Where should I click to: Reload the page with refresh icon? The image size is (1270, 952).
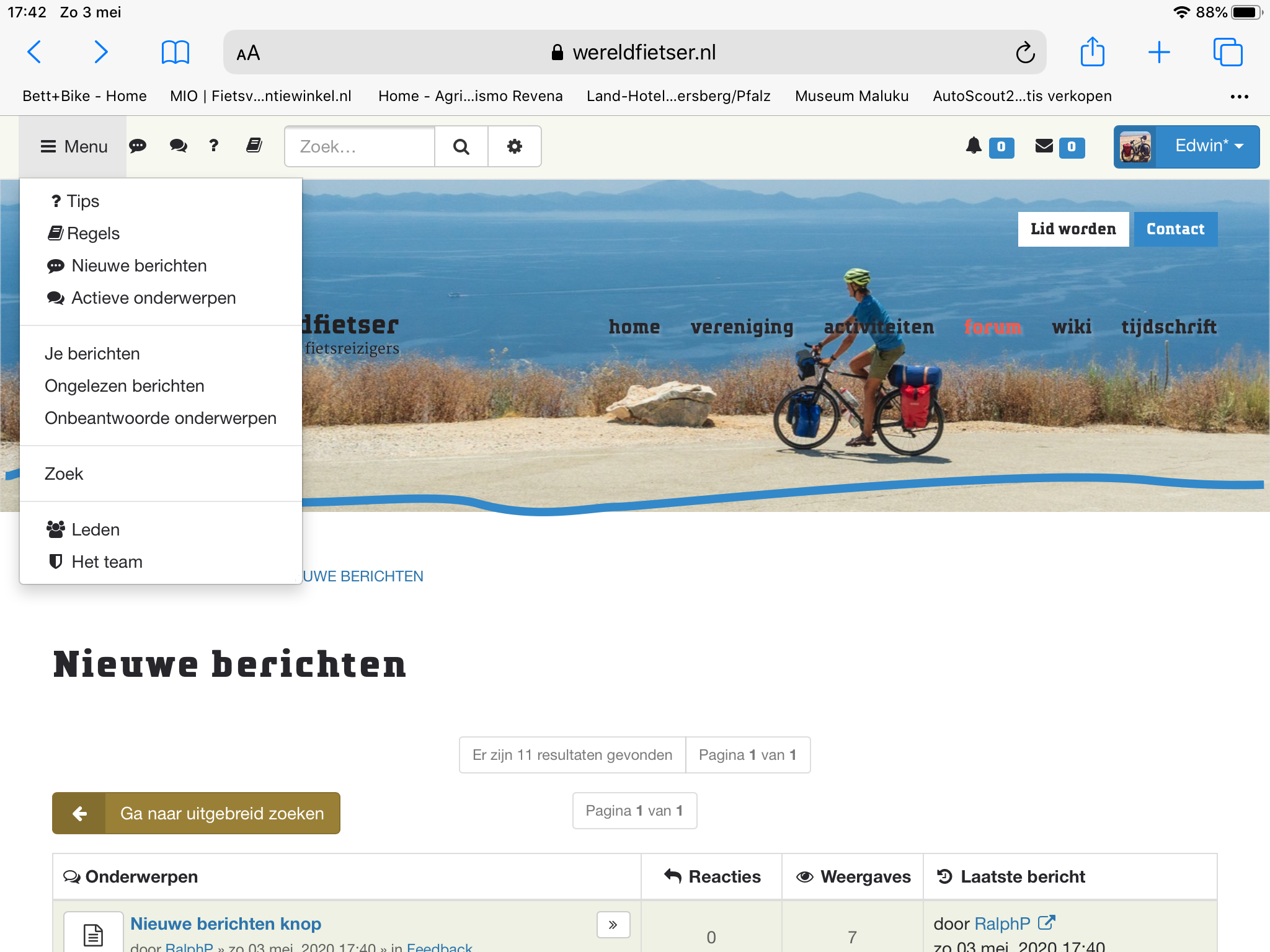pyautogui.click(x=1025, y=53)
